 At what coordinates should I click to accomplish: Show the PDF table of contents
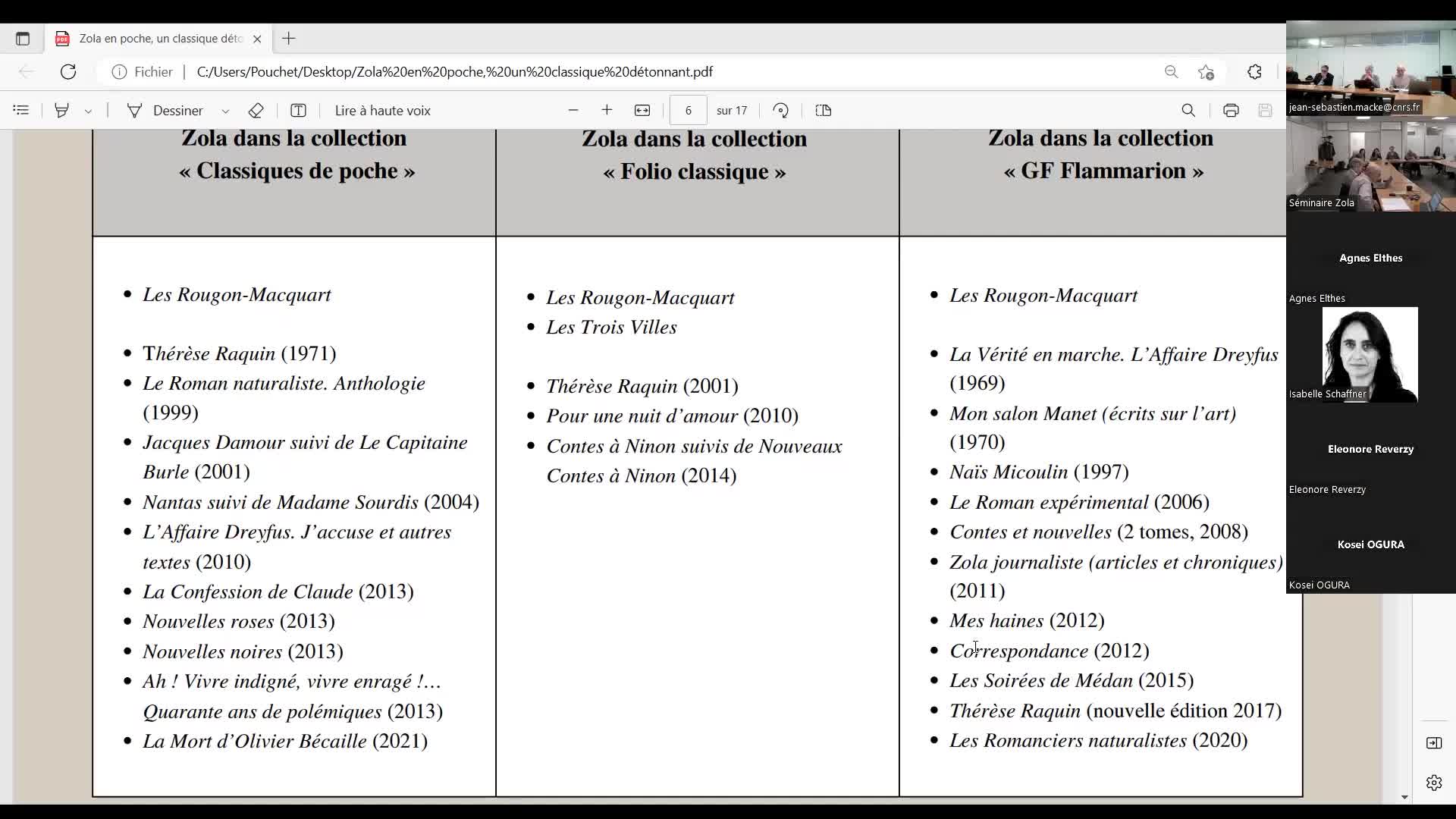21,111
